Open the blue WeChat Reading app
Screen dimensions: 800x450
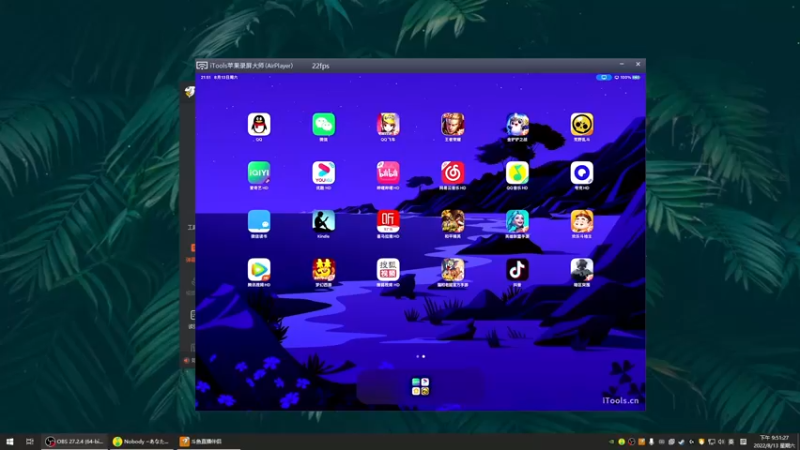259,221
